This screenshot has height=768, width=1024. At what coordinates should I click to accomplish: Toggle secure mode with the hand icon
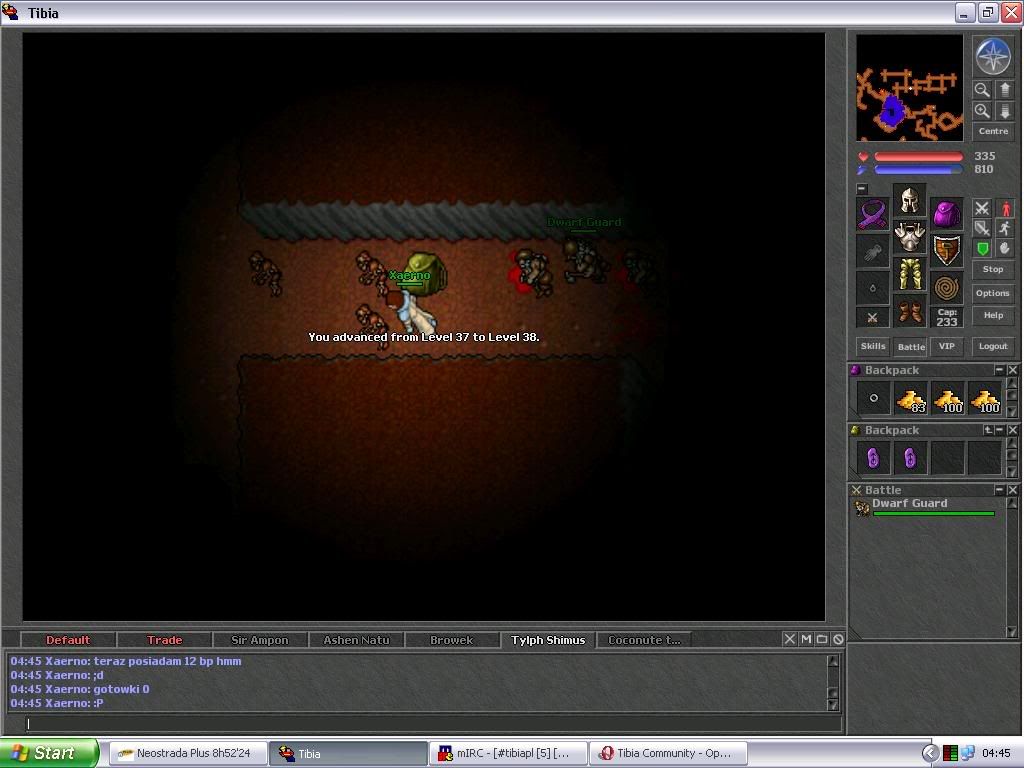1005,248
